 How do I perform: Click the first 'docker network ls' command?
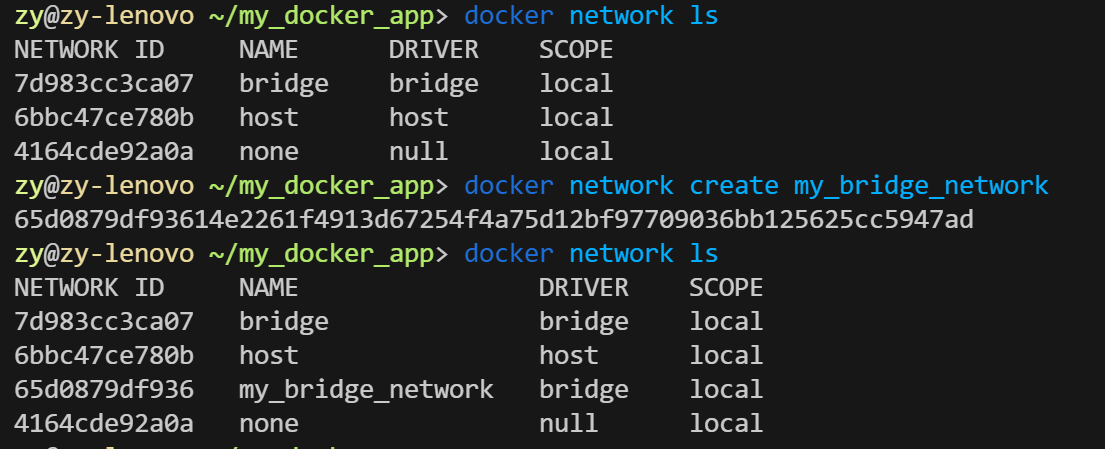click(x=591, y=16)
